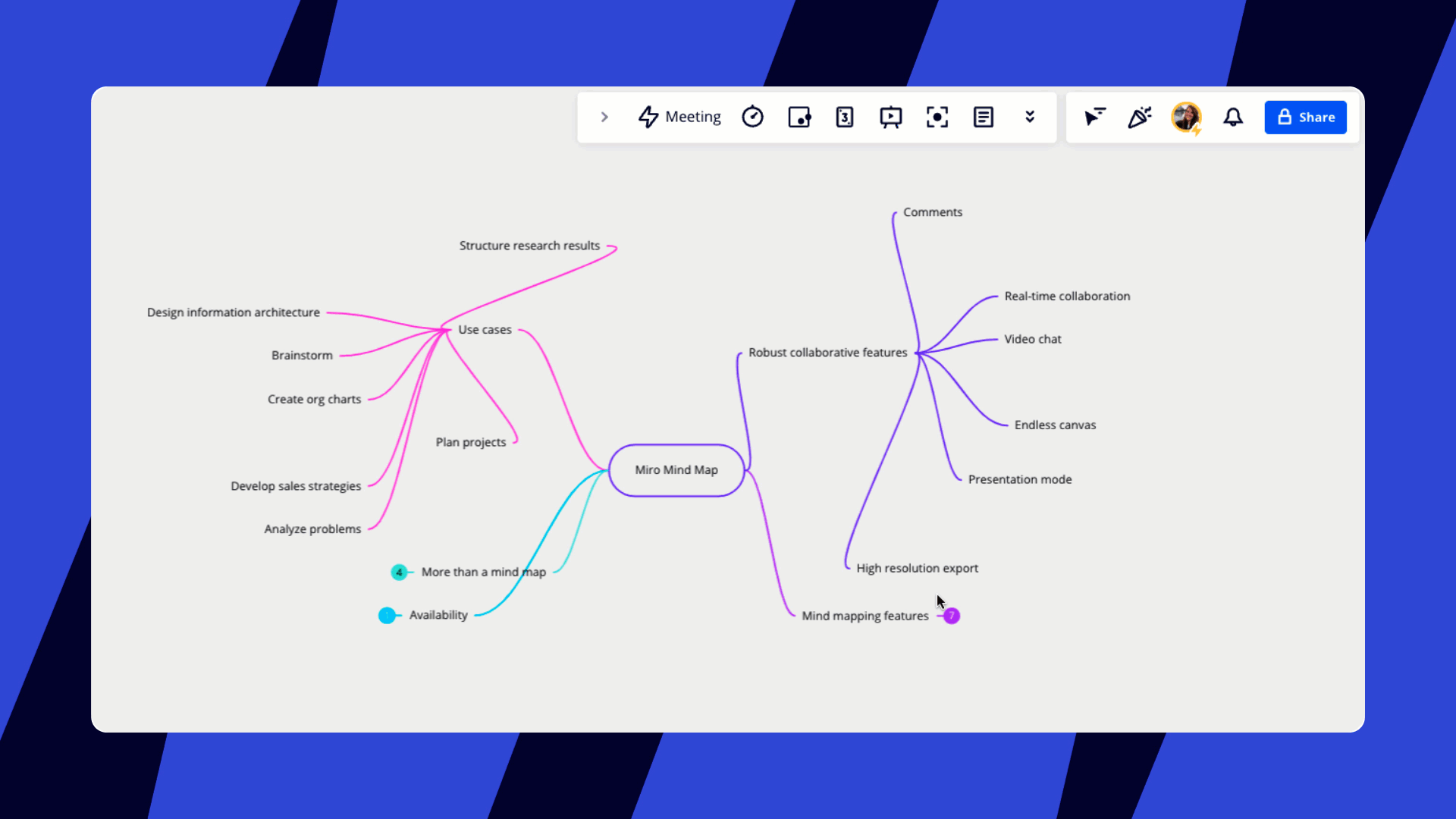Click the party reactions icon
Screen dimensions: 1456x819
point(1140,117)
